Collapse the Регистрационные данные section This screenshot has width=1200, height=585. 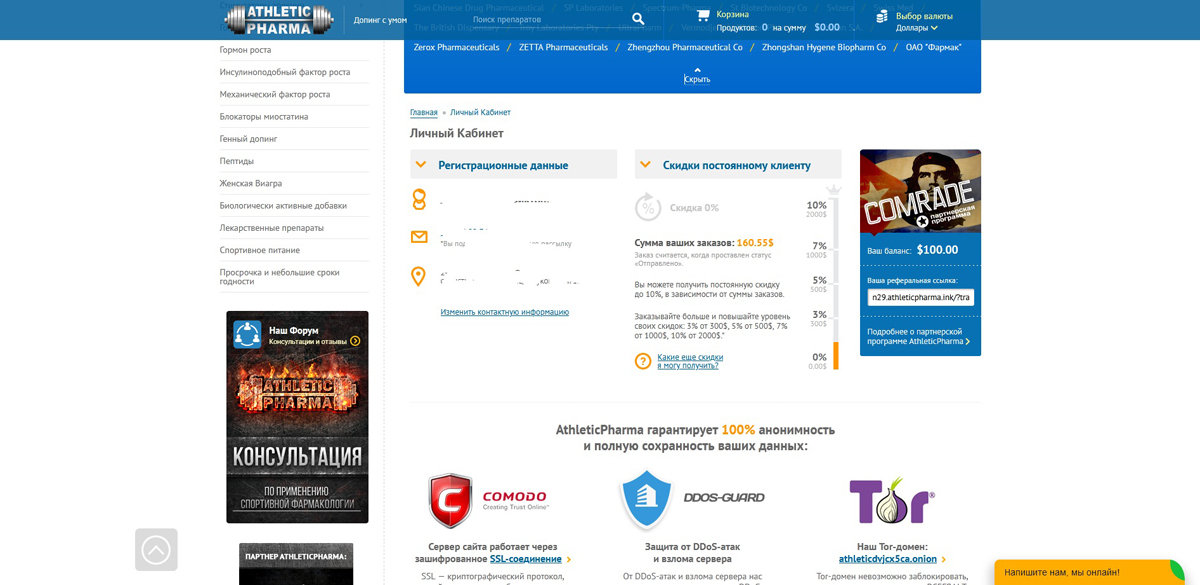(420, 165)
